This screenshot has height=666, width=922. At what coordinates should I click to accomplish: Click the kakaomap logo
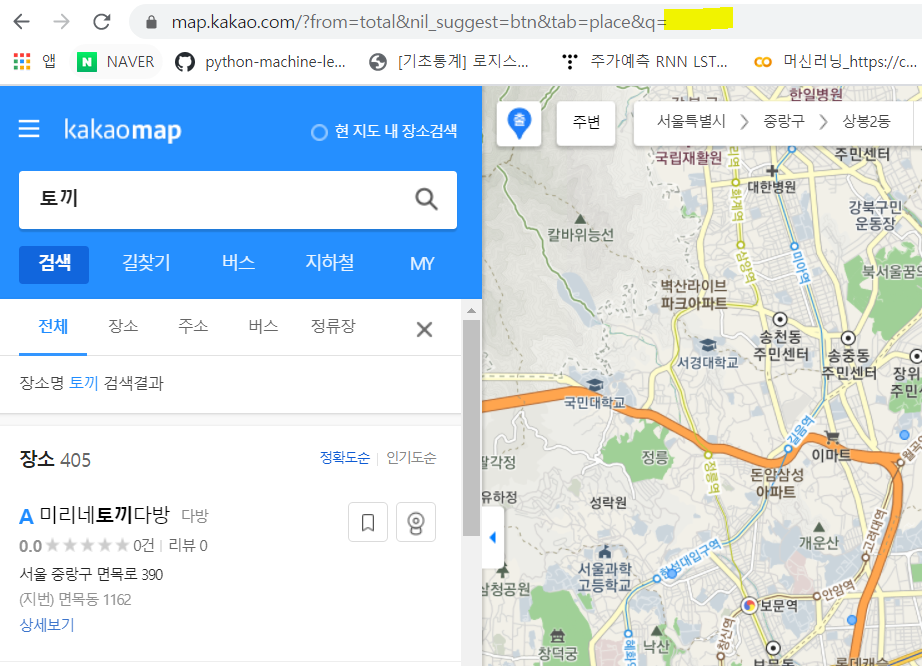tap(122, 130)
